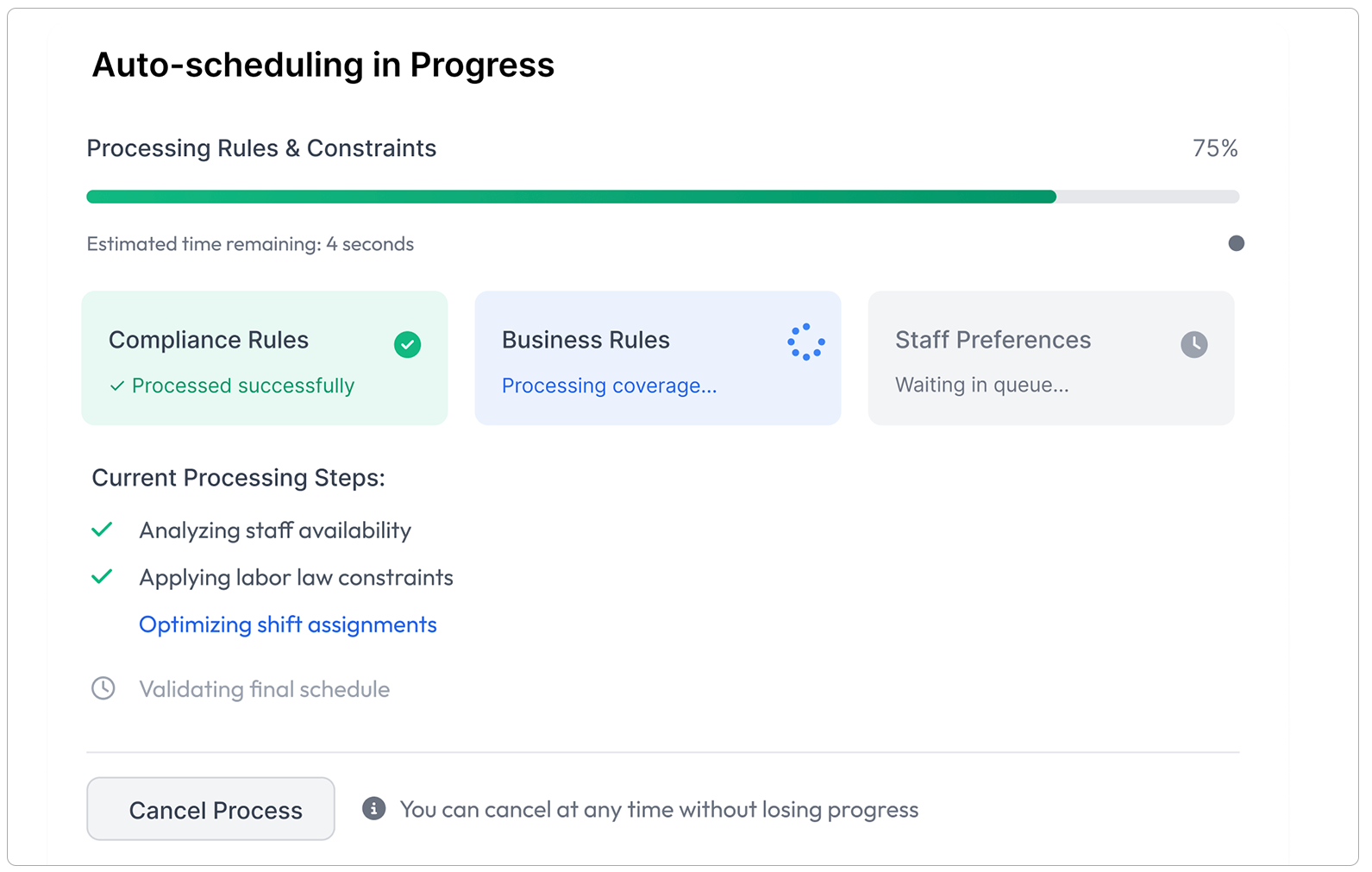1372x872 pixels.
Task: Click the clock icon on Staff Preferences
Action: click(x=1193, y=344)
